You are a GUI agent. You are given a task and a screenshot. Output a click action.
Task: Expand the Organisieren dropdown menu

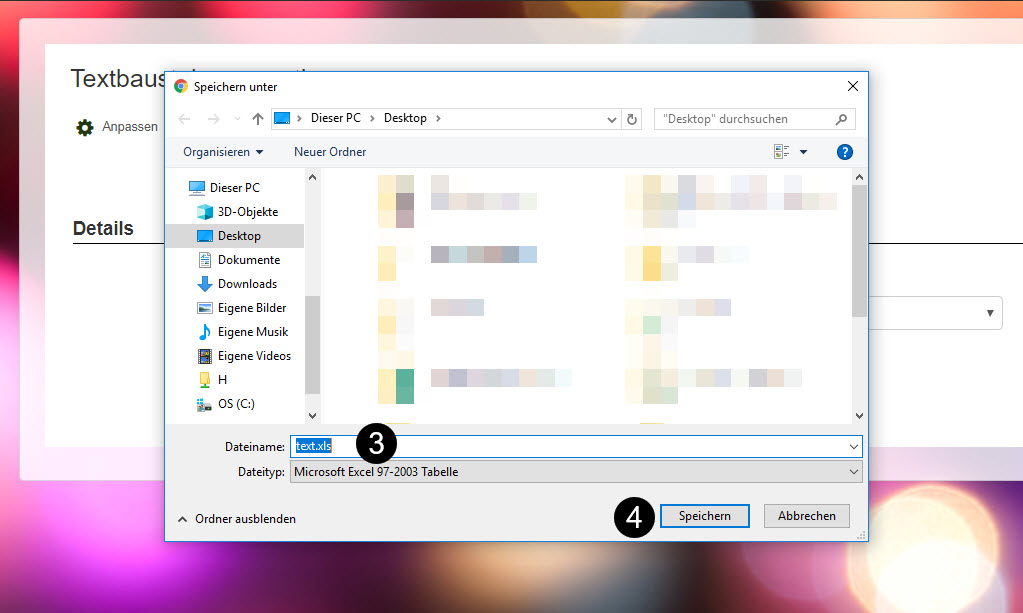coord(223,152)
